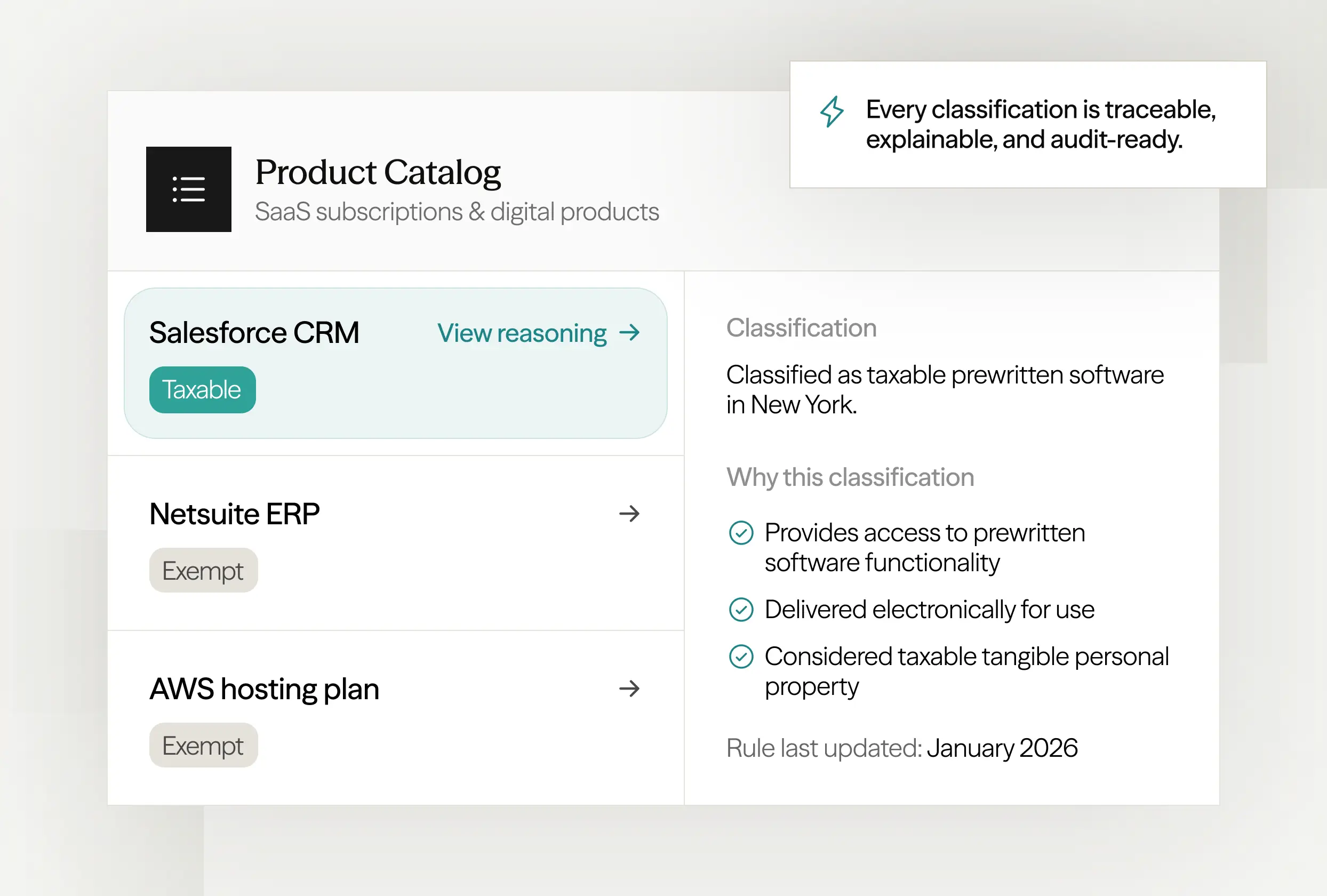Screen dimensions: 1327x896
Task: Select the AWS hosting plan name
Action: pyautogui.click(x=264, y=689)
